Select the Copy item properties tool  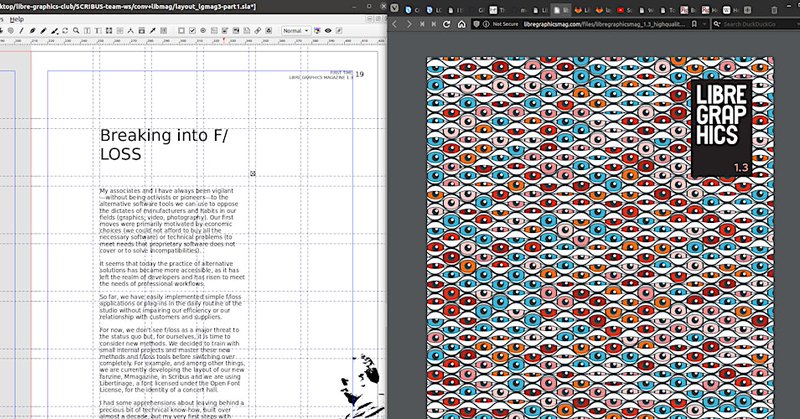pyautogui.click(x=141, y=31)
